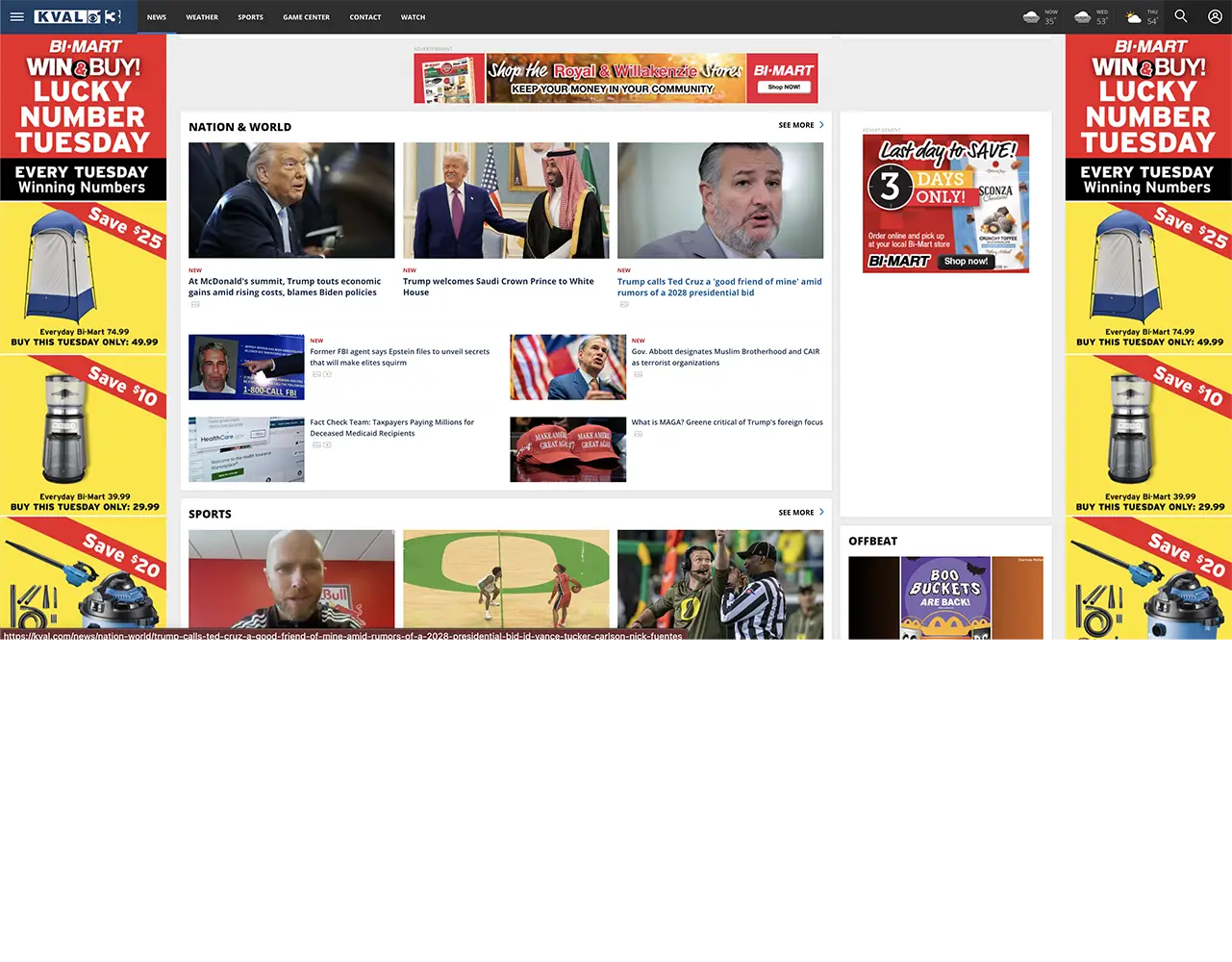Viewport: 1232px width, 962px height.
Task: Click the red MAGA hats thumbnail
Action: coord(567,449)
